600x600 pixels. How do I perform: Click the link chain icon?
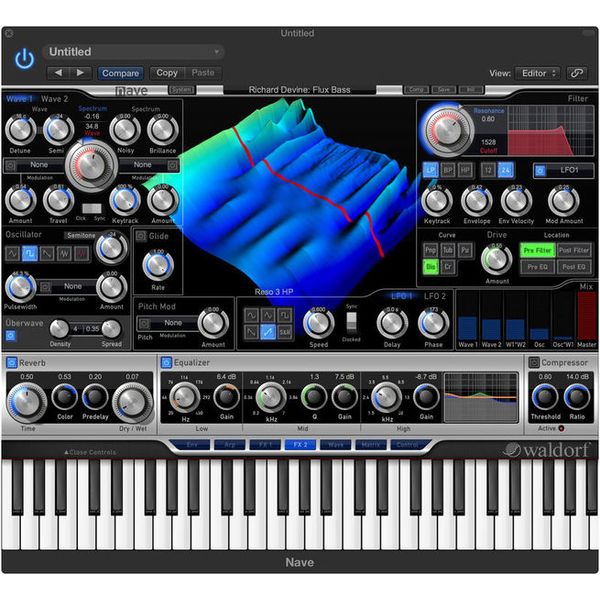pyautogui.click(x=577, y=73)
